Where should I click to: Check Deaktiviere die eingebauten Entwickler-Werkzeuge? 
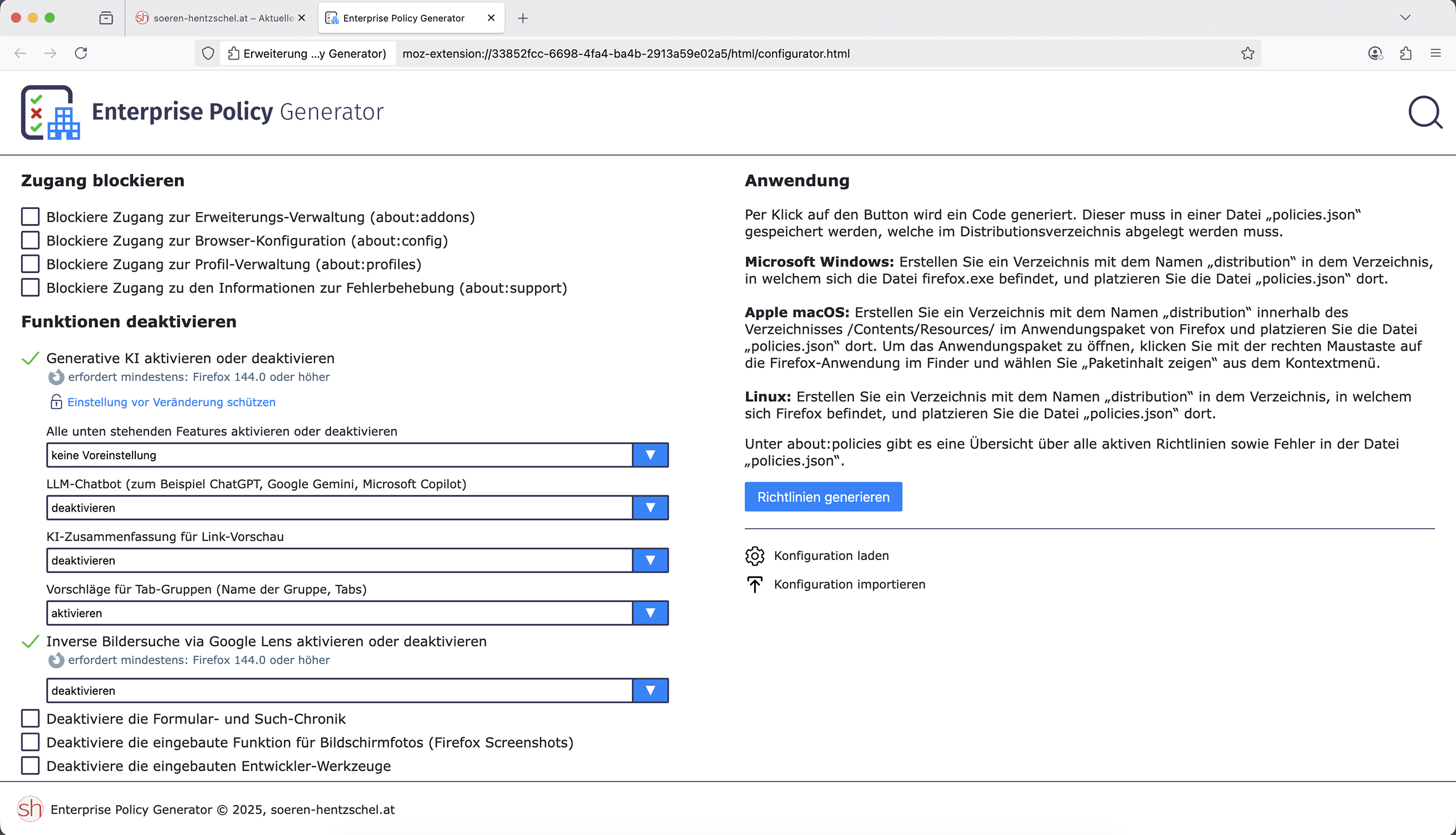31,765
